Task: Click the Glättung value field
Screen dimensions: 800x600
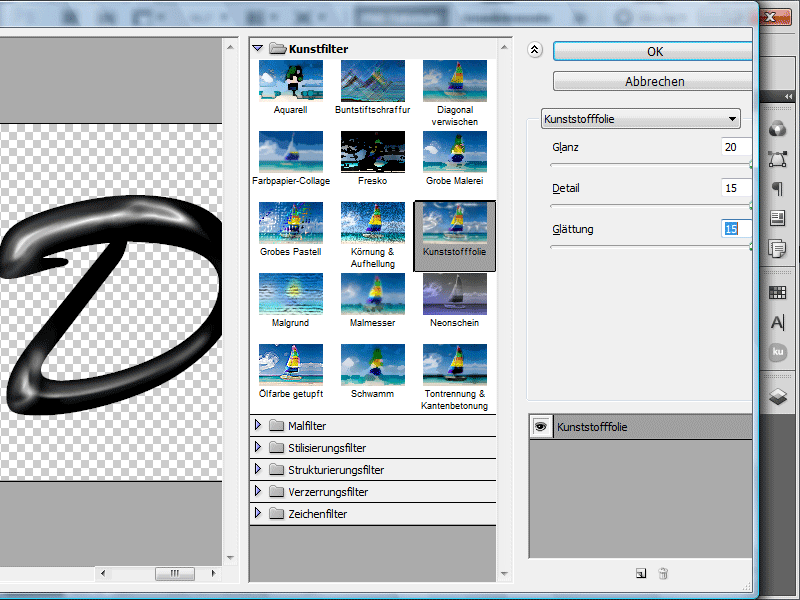Action: [x=737, y=229]
